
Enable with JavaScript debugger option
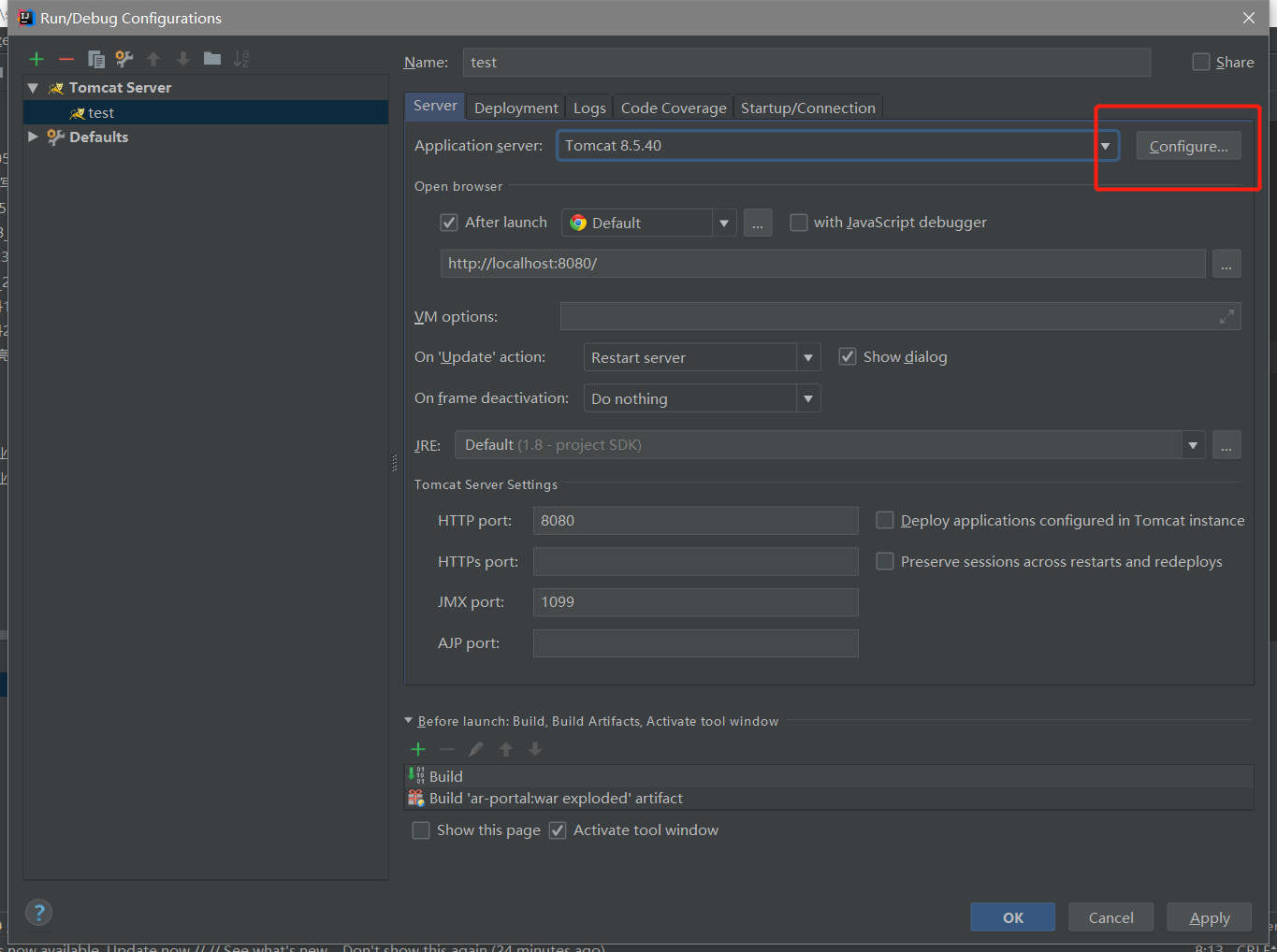coord(799,223)
